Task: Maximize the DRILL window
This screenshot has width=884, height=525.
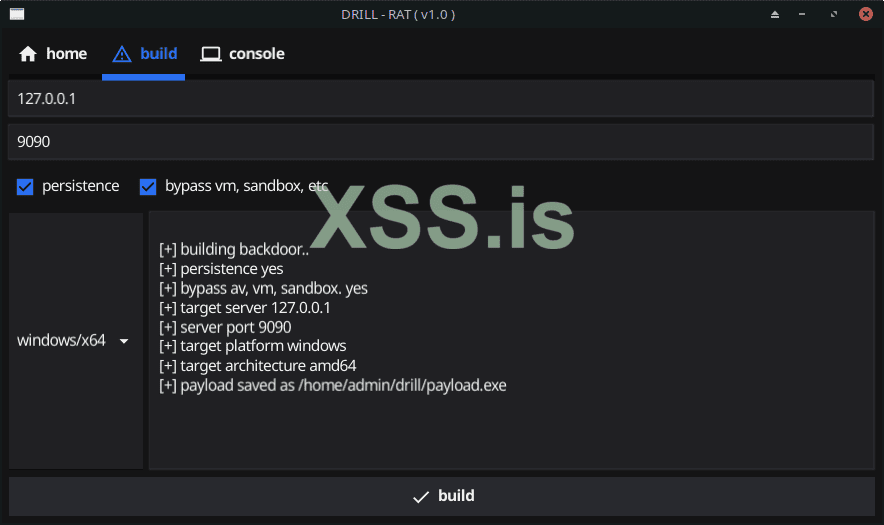Action: click(834, 14)
